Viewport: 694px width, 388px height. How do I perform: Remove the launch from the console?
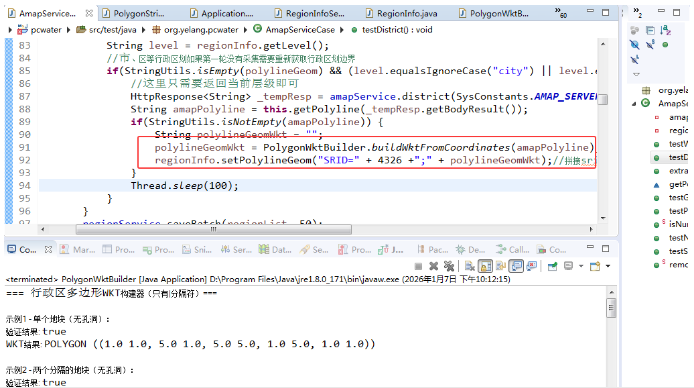point(433,266)
